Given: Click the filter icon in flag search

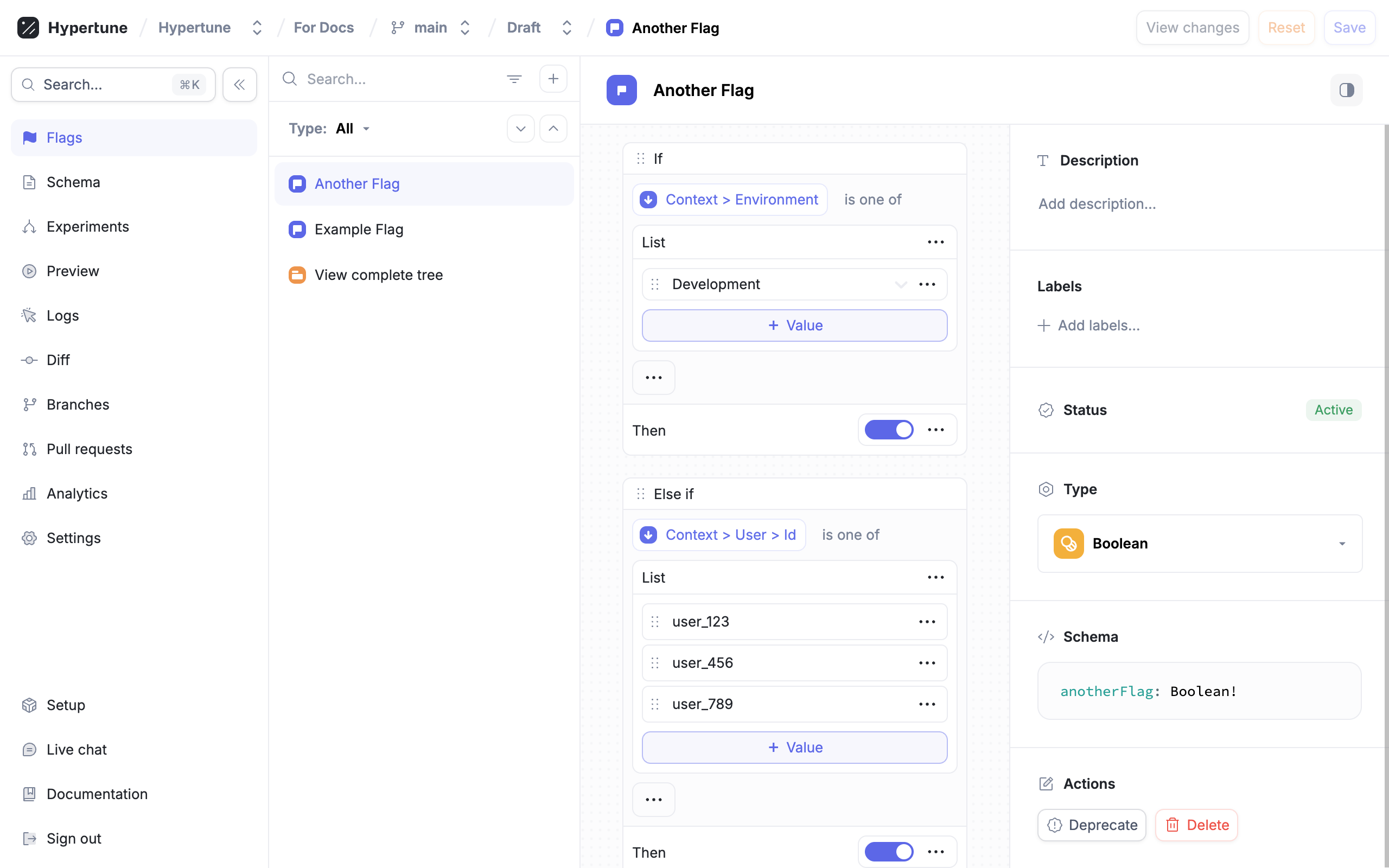Looking at the screenshot, I should tap(514, 79).
